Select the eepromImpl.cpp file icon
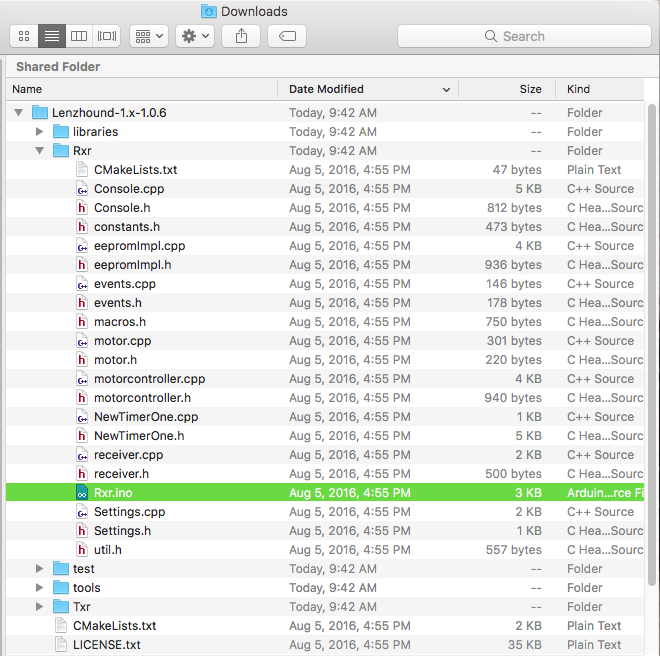Viewport: 660px width, 656px height. [82, 246]
